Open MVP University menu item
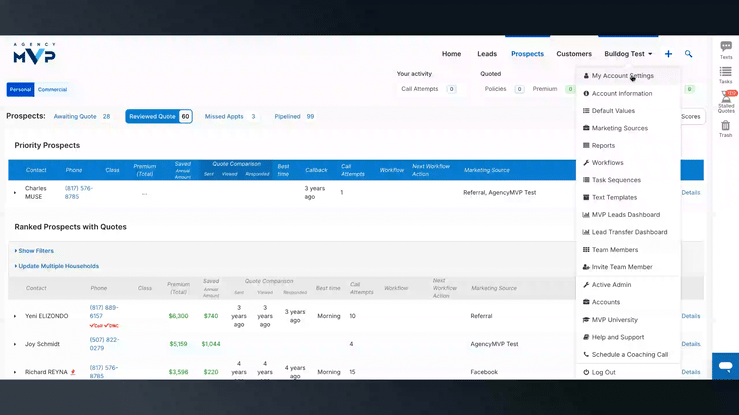Viewport: 739px width, 415px height. tap(614, 320)
